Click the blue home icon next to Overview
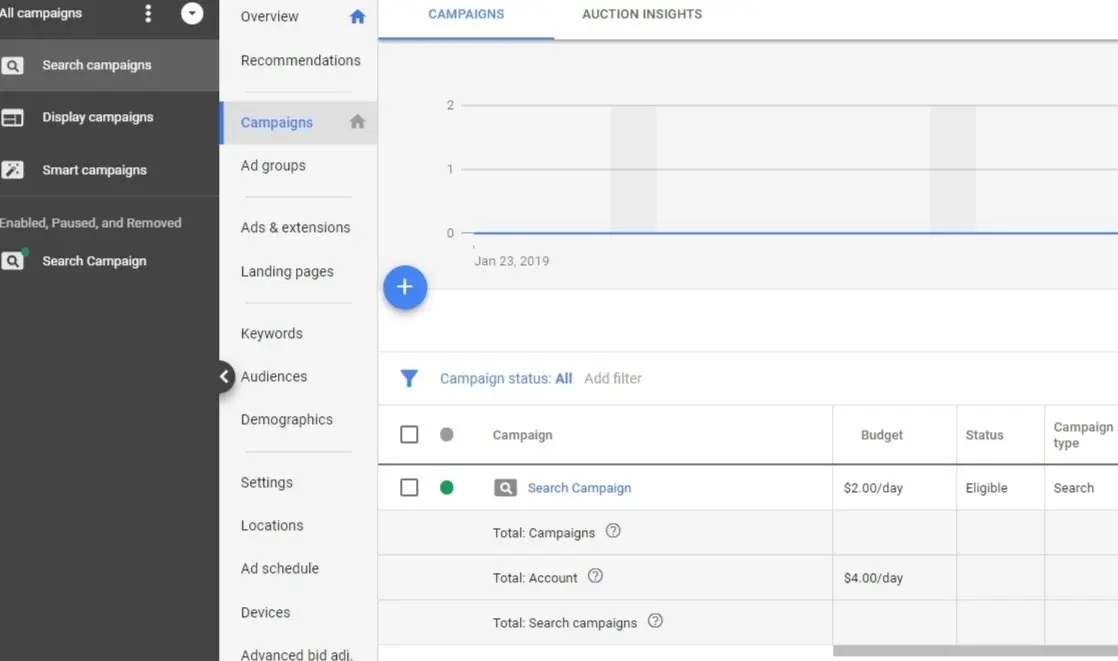 357,16
